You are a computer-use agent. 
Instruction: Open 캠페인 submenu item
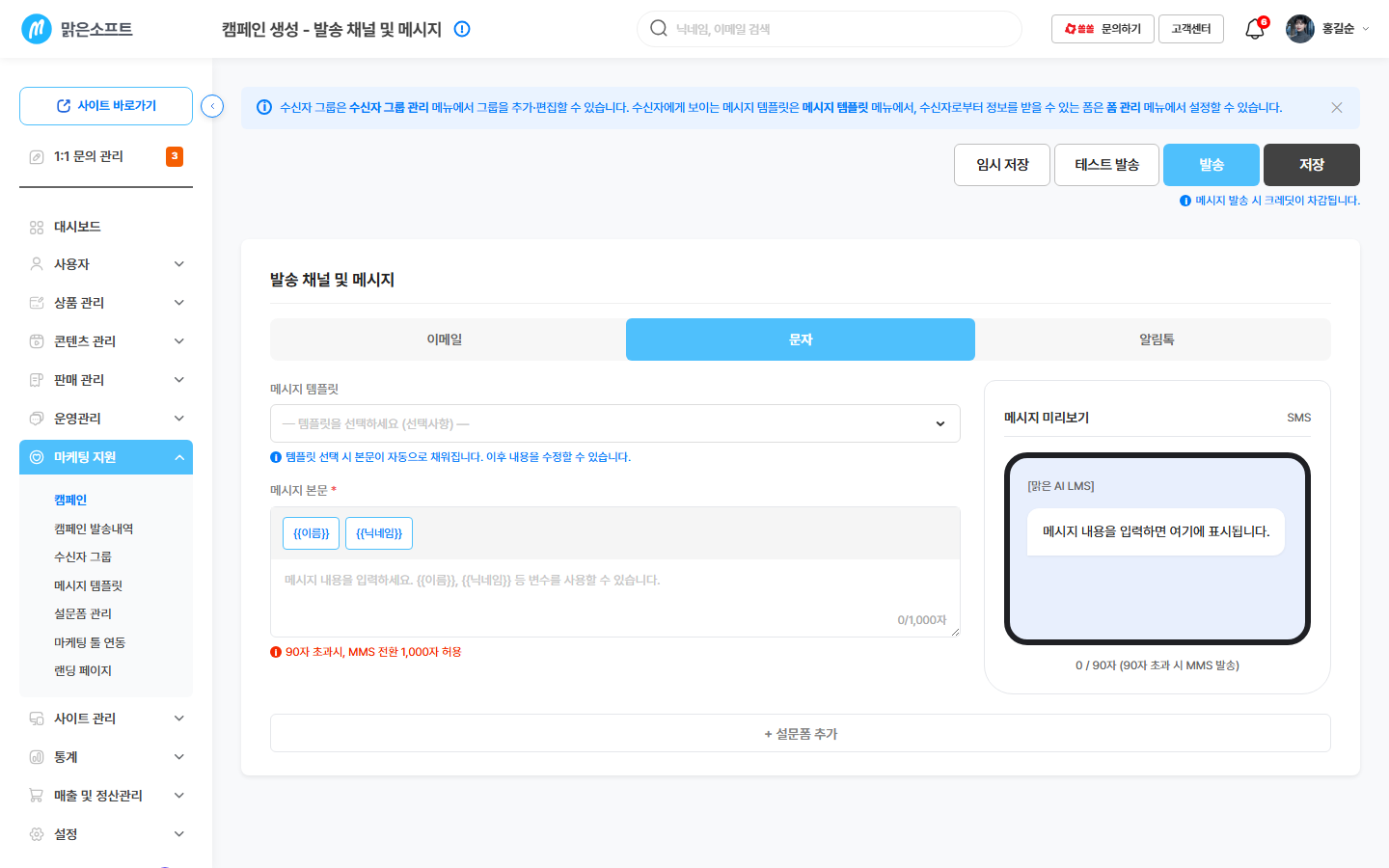click(70, 500)
